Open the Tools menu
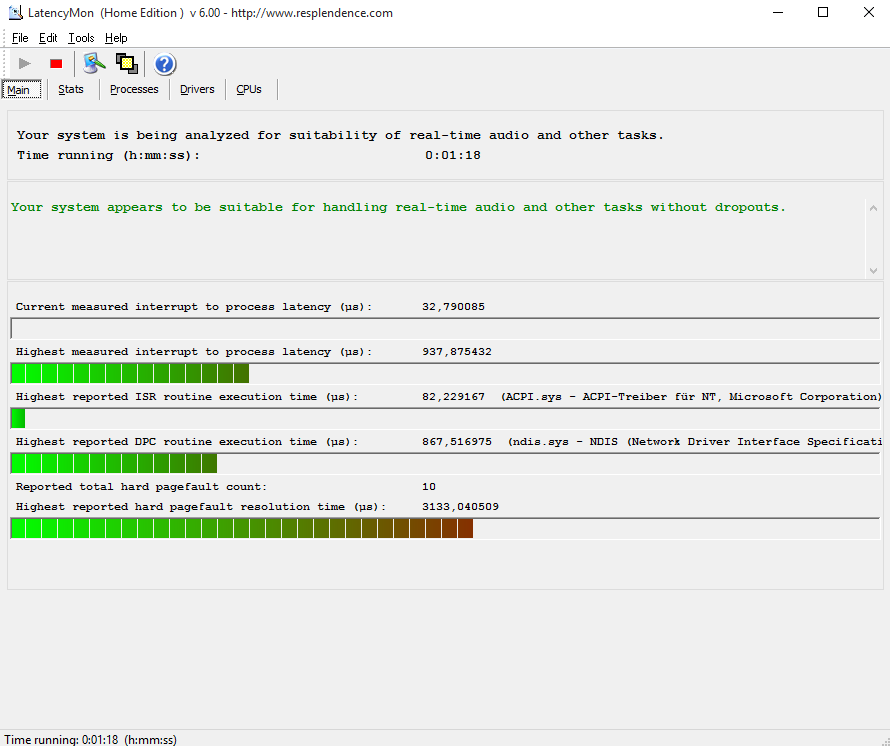 point(81,38)
